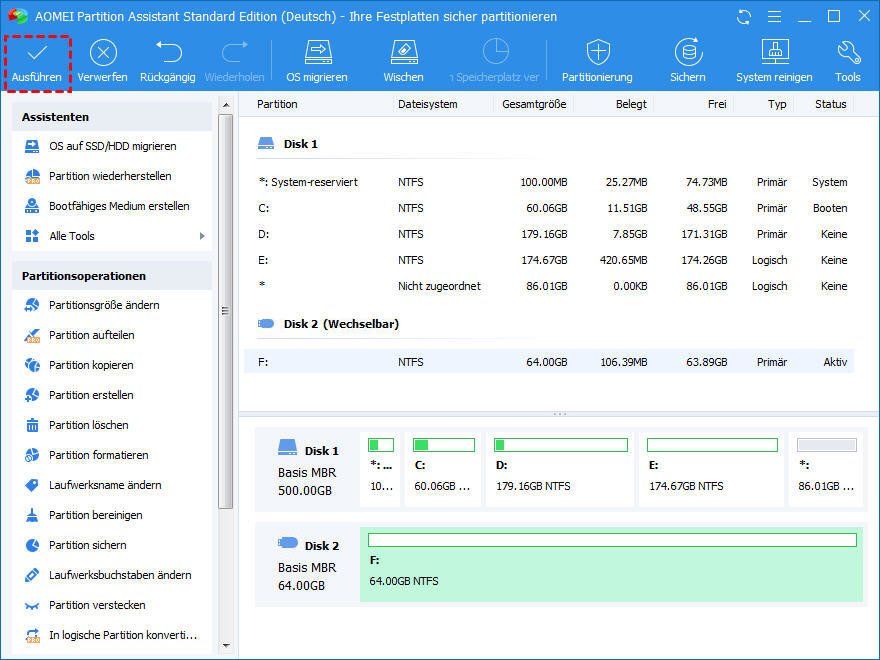Expand the Alle Tools submenu arrow

[x=202, y=236]
